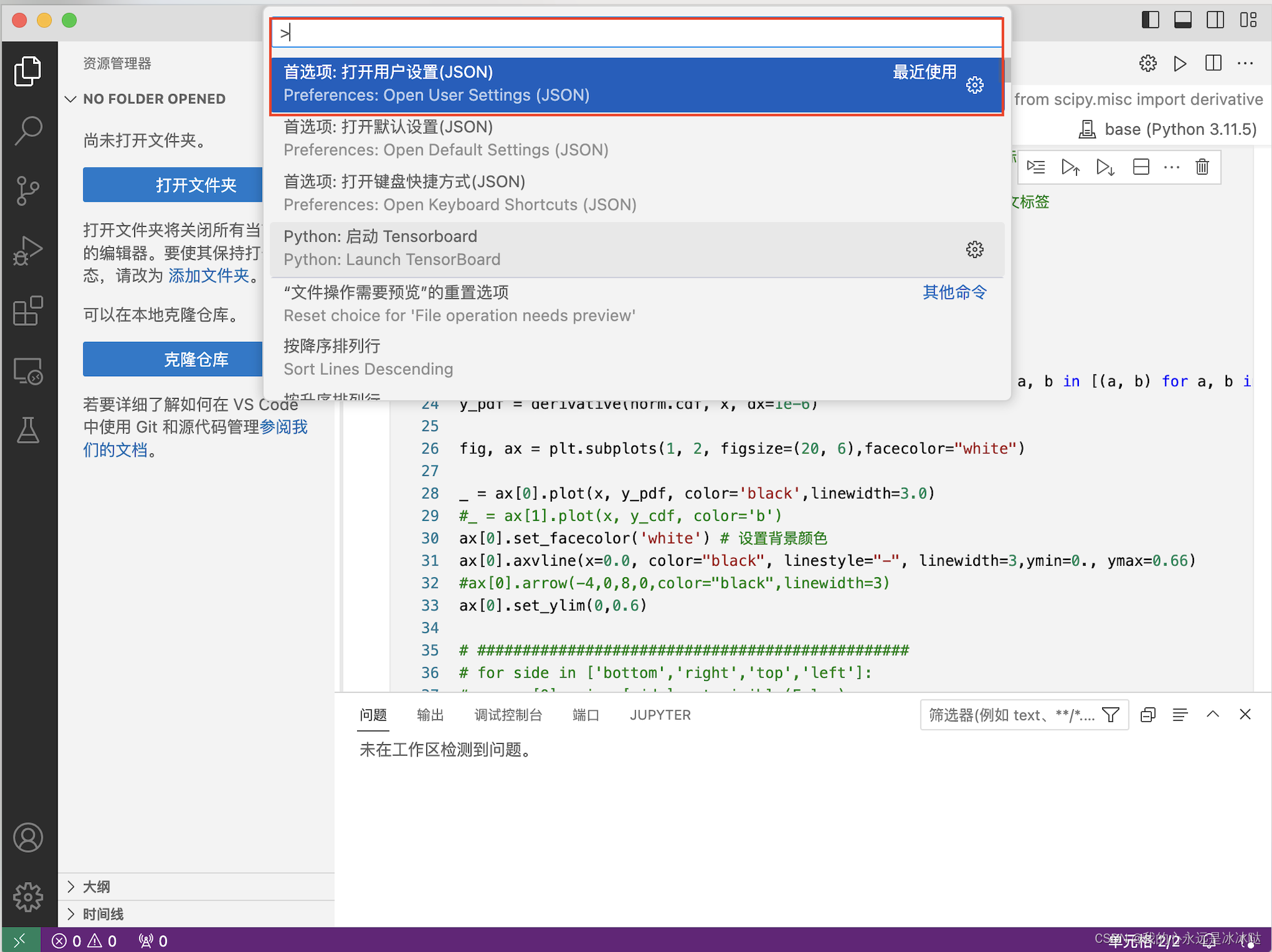This screenshot has width=1272, height=952.
Task: Open the Testing flask view
Action: [x=28, y=430]
